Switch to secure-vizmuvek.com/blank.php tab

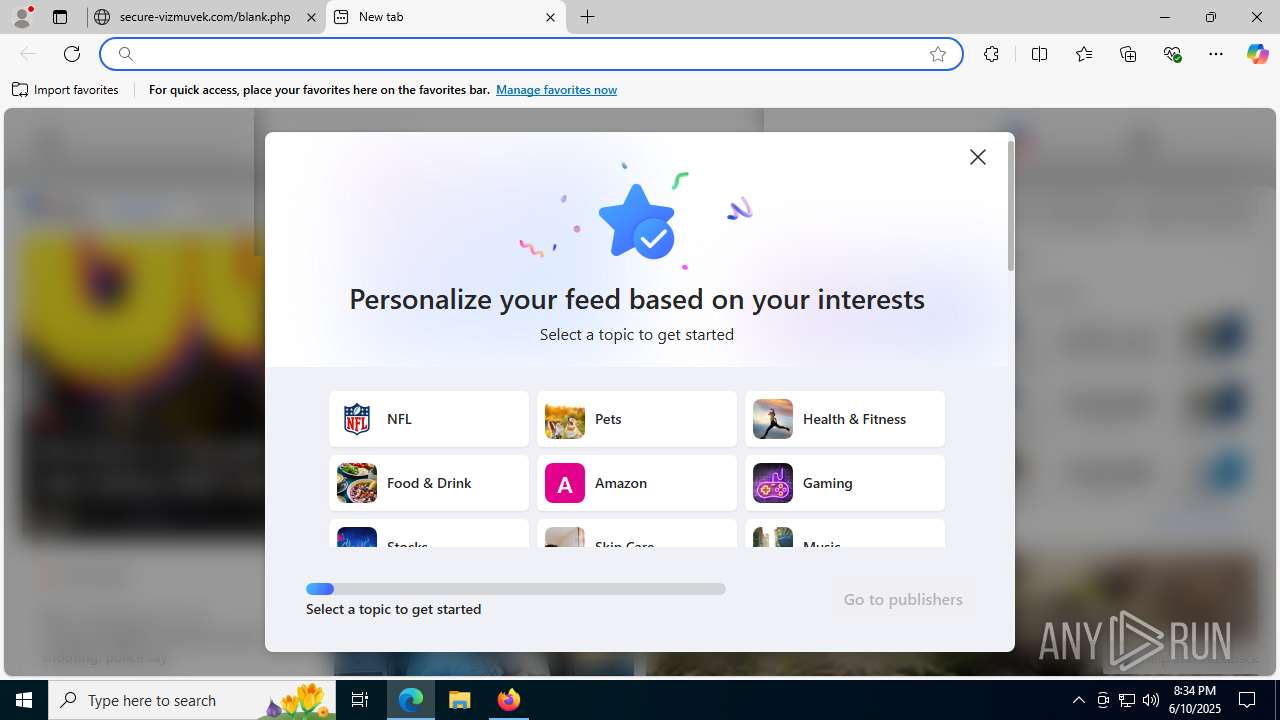pos(206,17)
